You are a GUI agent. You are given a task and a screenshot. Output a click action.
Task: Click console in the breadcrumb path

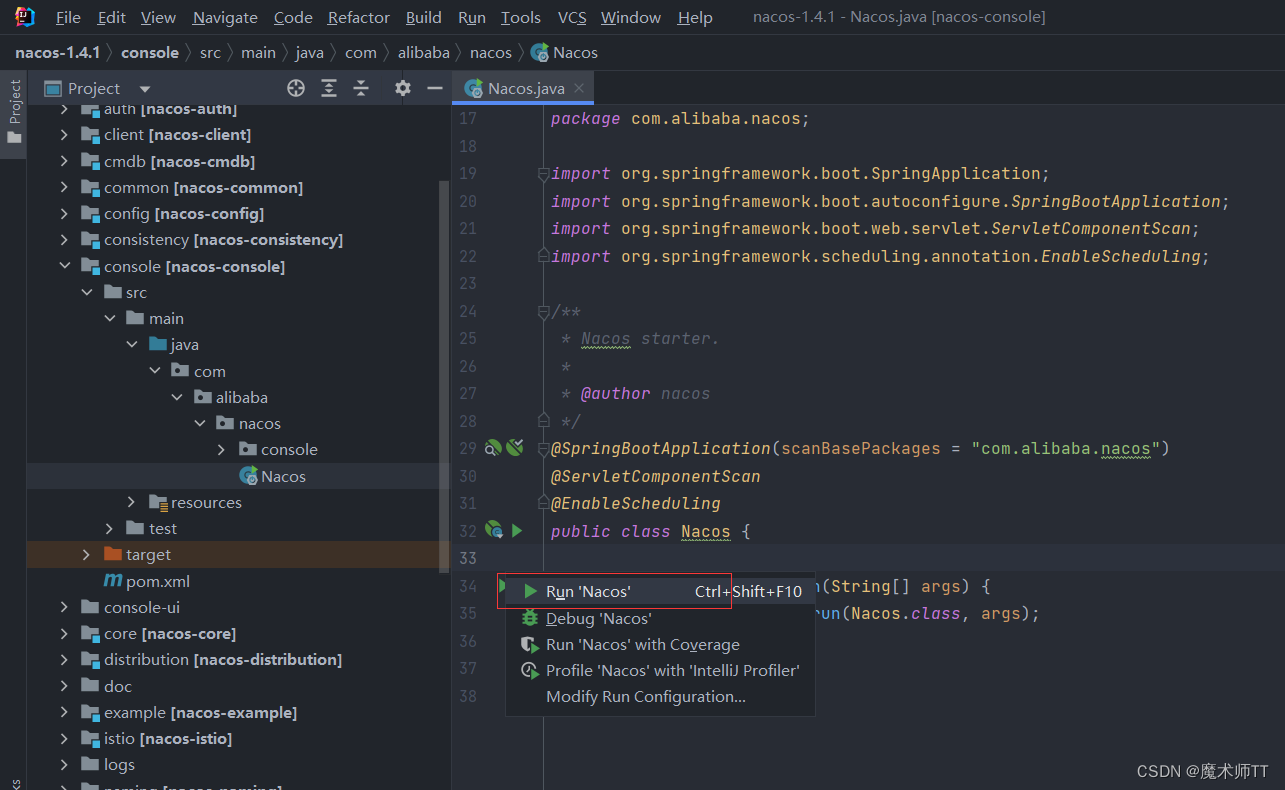point(150,52)
